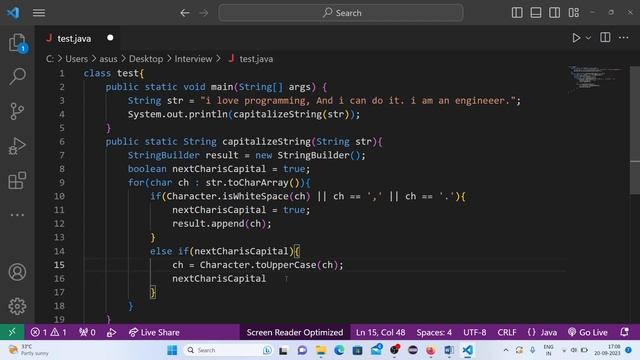Show hidden system tray icons chevron

[506, 350]
